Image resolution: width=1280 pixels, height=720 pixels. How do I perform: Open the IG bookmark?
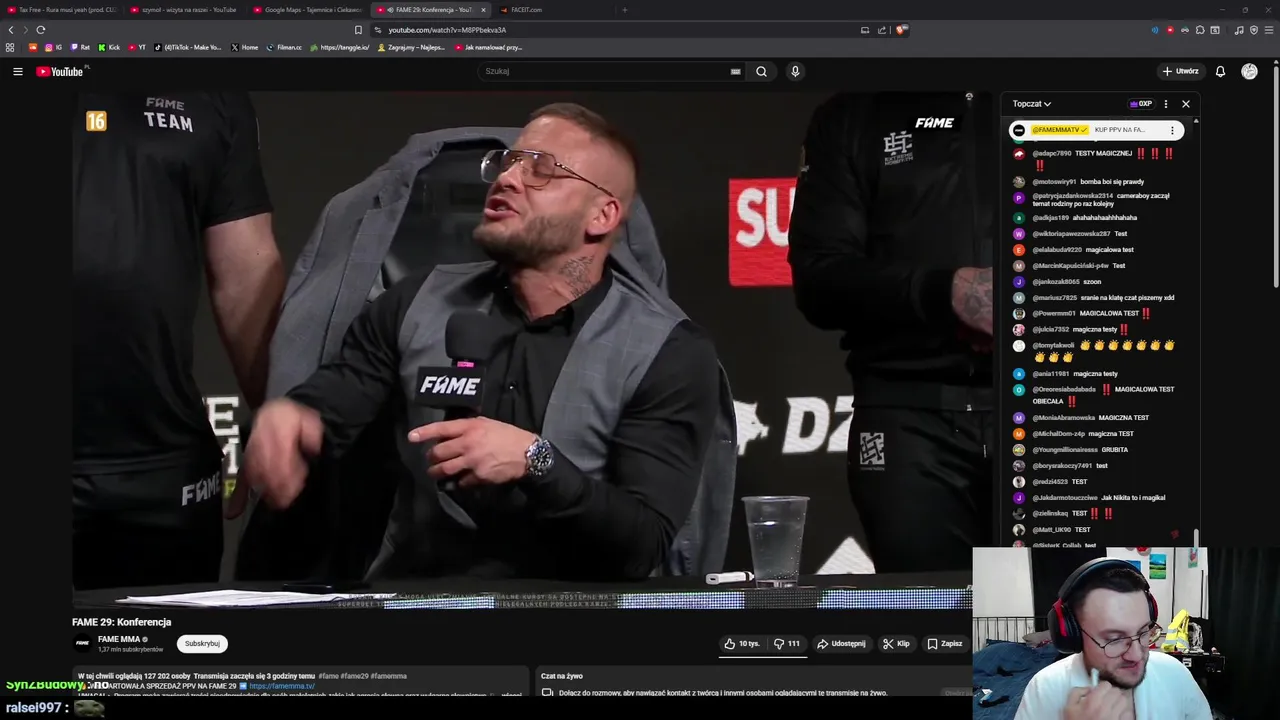(x=53, y=47)
